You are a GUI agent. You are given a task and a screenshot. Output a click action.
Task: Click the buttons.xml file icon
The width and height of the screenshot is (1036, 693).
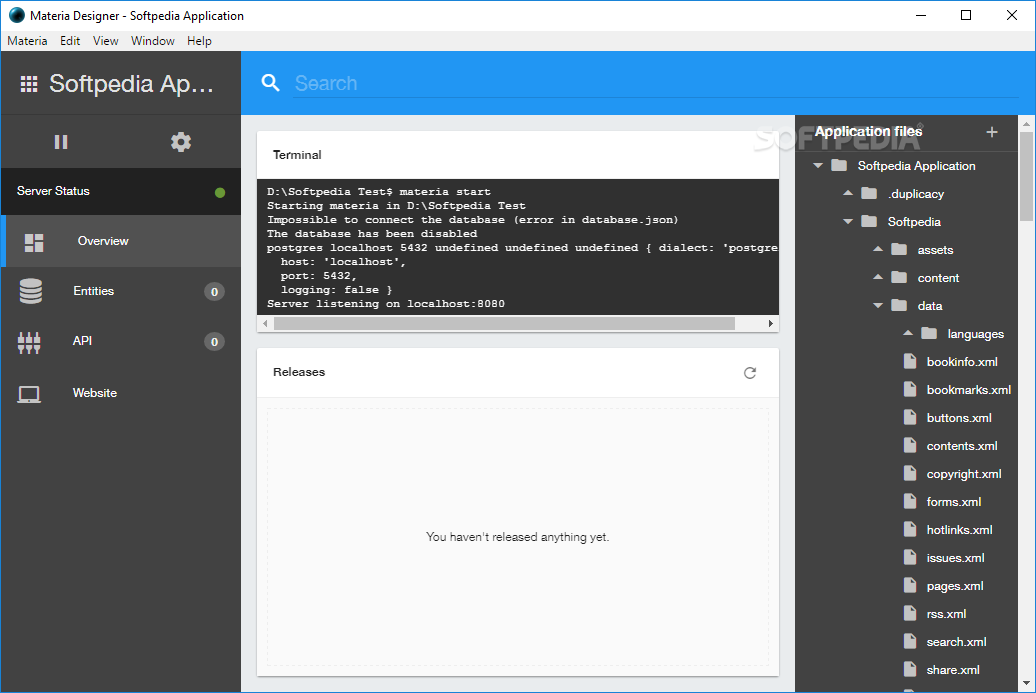[x=910, y=417]
